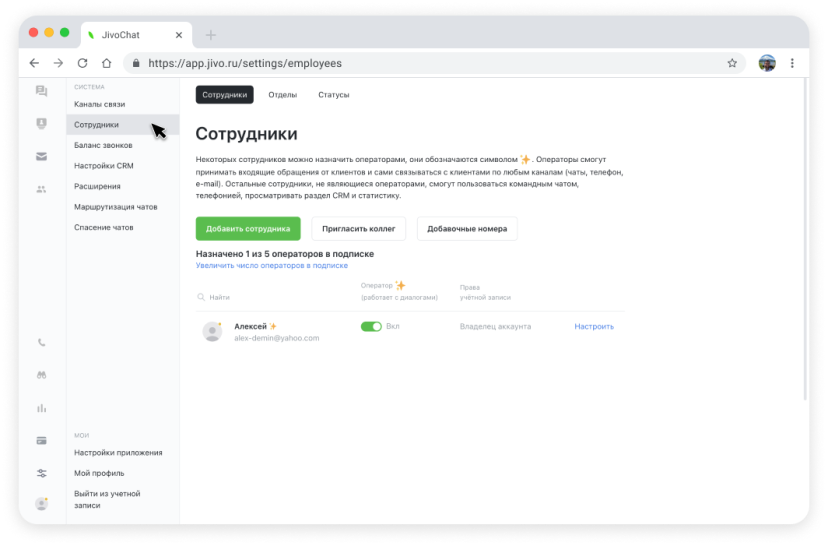Click the mail envelope sidebar icon

click(x=41, y=156)
